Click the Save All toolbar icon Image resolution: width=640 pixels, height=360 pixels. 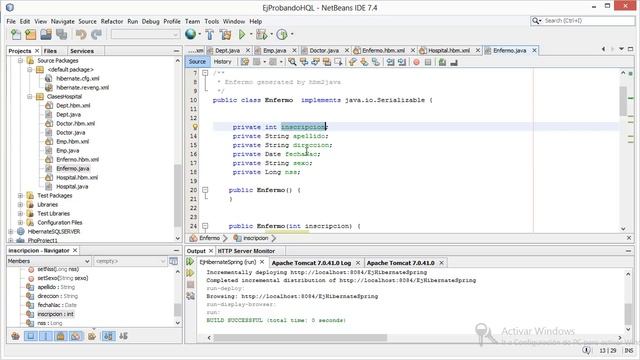click(x=61, y=35)
